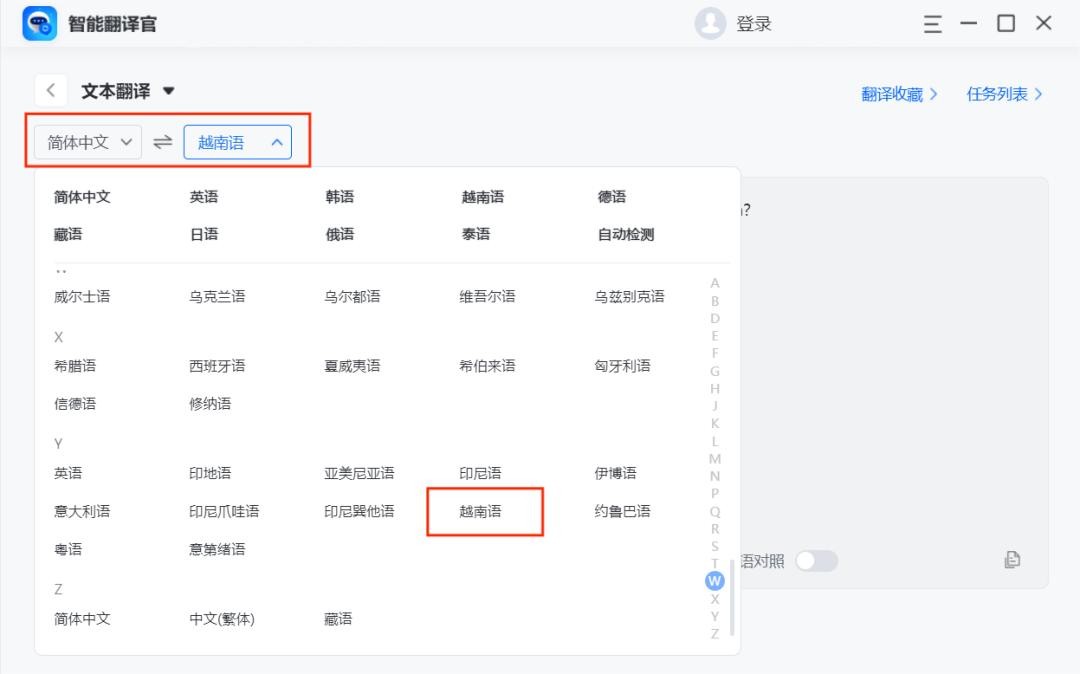This screenshot has width=1080, height=674.
Task: Jump to letter X in alphabet index
Action: click(715, 599)
